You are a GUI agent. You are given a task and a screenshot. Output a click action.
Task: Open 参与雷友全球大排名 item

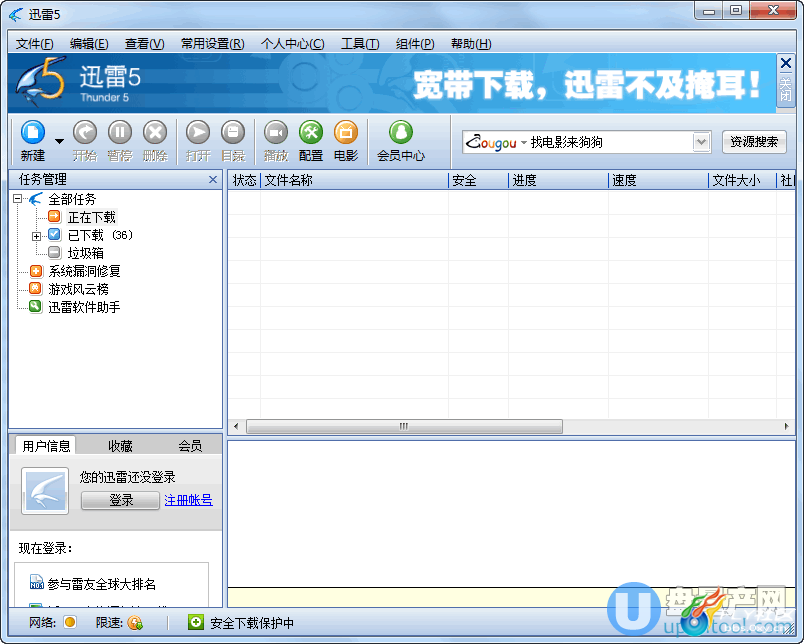(101, 584)
